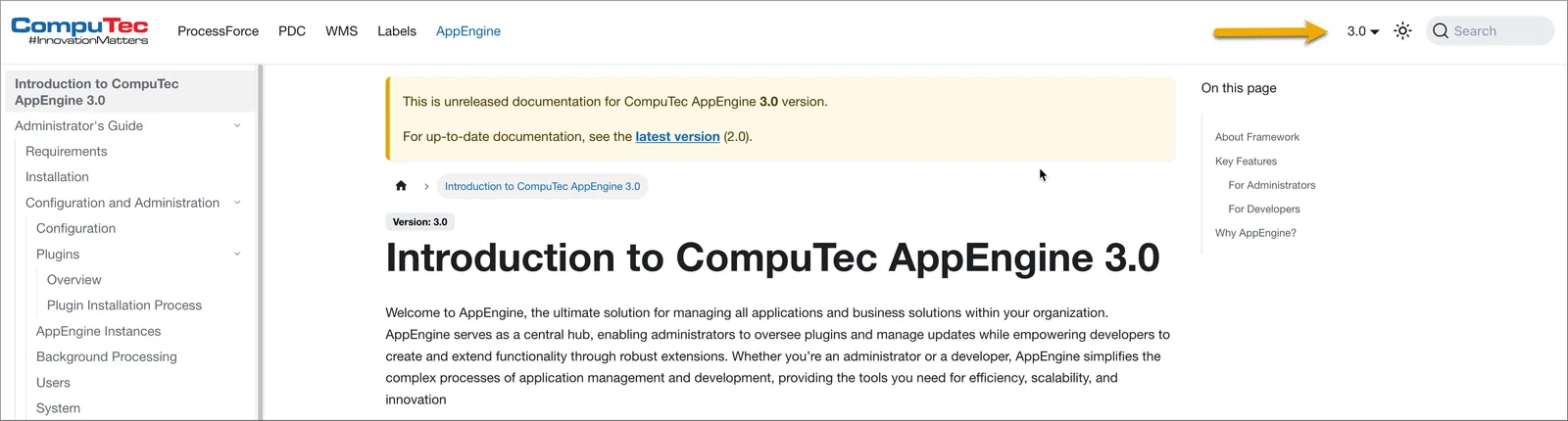The image size is (1568, 421).
Task: Click the CompuTec logo
Action: (79, 31)
